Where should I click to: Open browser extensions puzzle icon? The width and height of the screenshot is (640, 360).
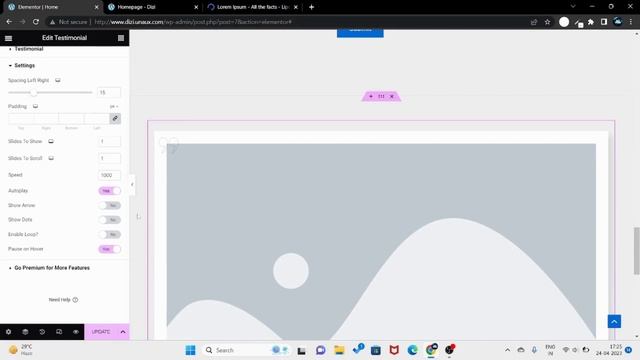coord(591,22)
